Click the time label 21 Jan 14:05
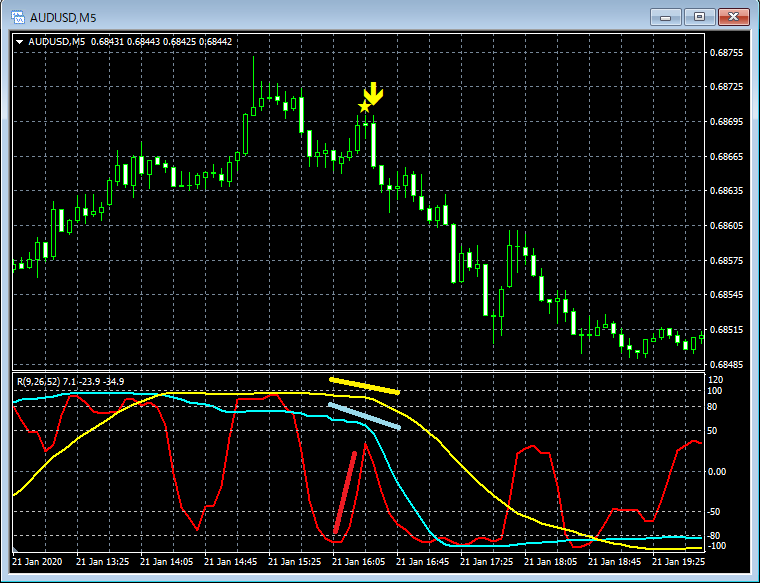The width and height of the screenshot is (760, 583). [x=166, y=562]
